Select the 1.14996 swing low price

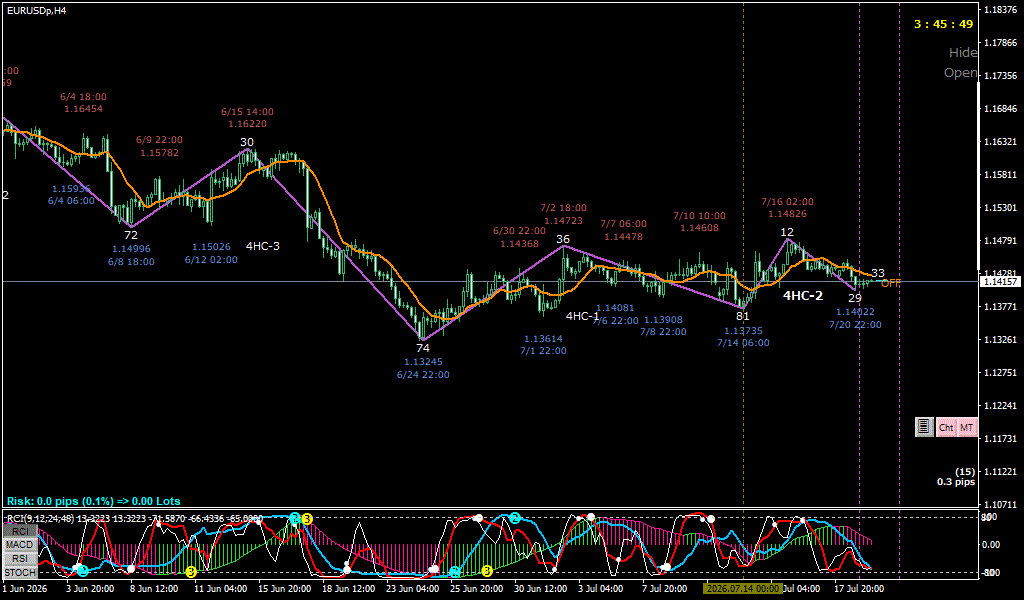click(131, 249)
